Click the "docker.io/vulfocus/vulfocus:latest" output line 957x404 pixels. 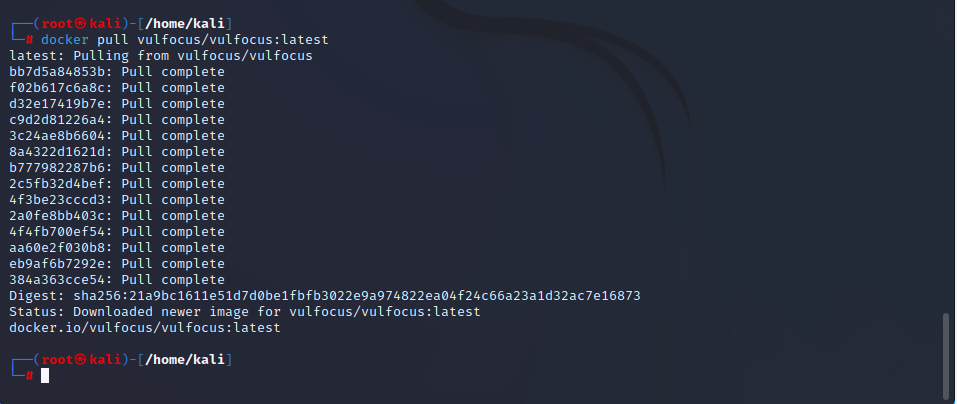pos(144,327)
